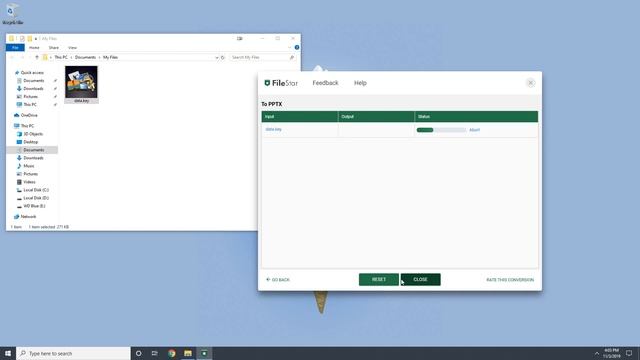Click the search magnifier in Explorer

[292, 58]
